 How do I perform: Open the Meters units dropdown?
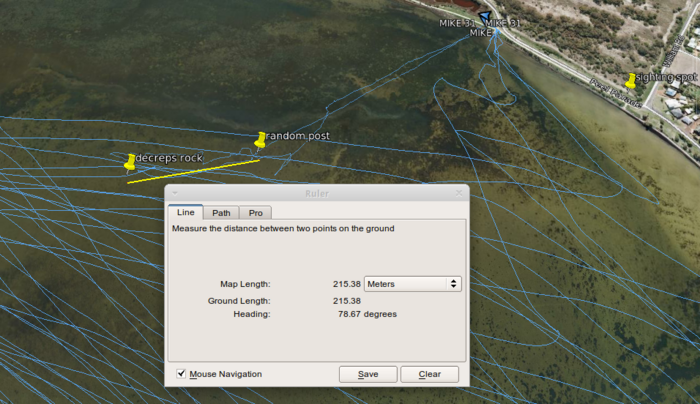click(x=412, y=284)
